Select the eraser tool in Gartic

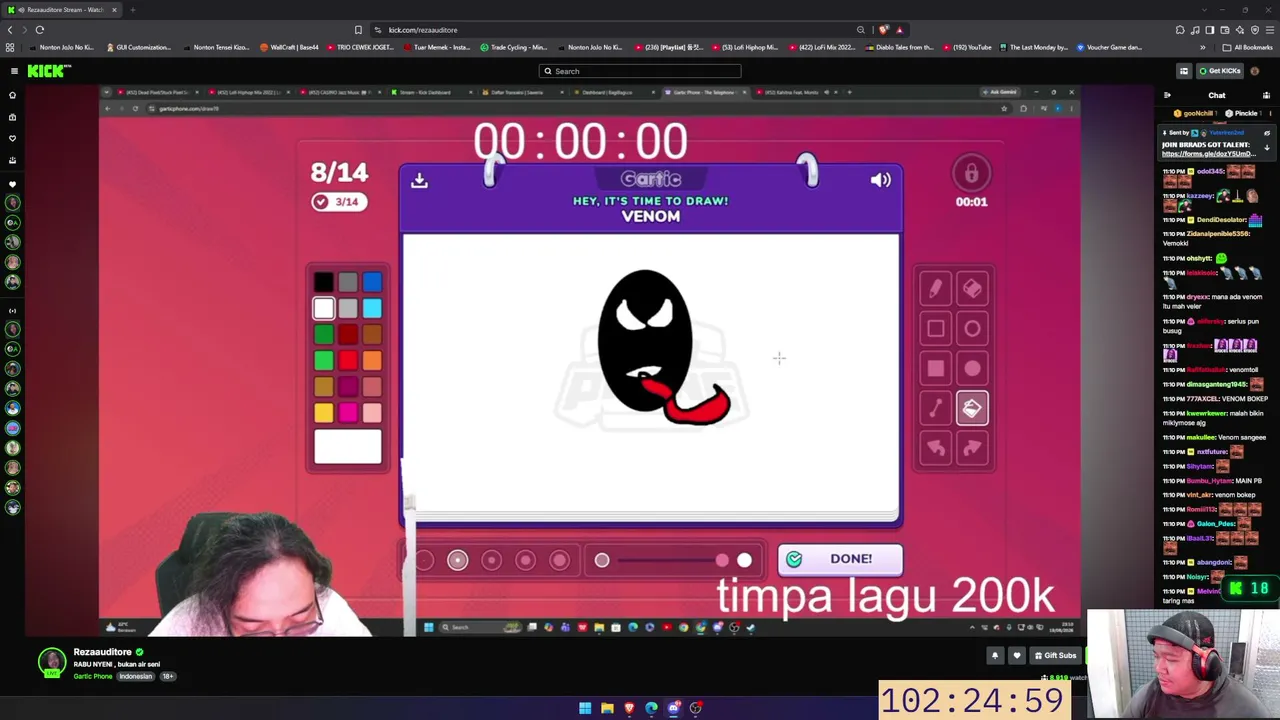click(972, 289)
